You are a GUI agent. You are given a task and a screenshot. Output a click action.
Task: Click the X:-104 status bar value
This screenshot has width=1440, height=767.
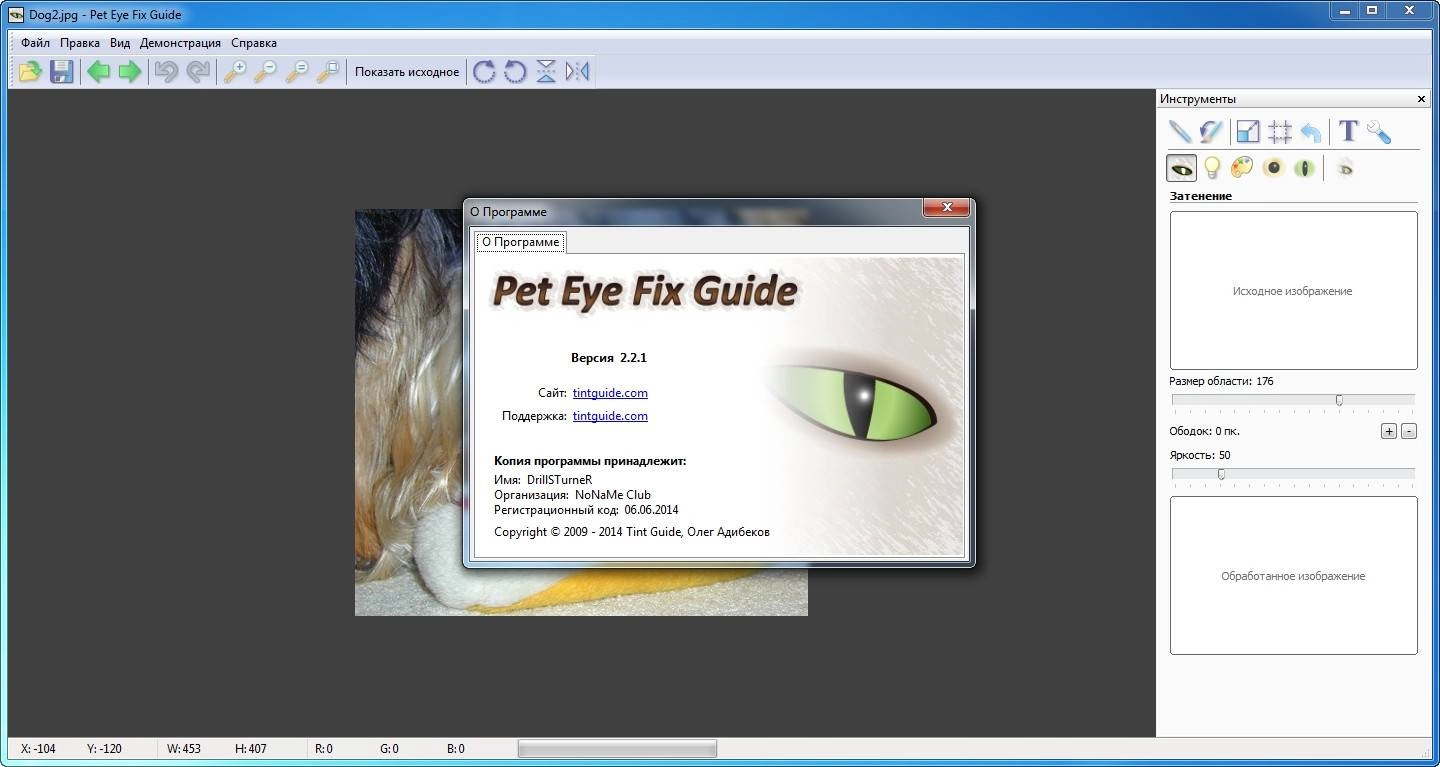pos(39,748)
